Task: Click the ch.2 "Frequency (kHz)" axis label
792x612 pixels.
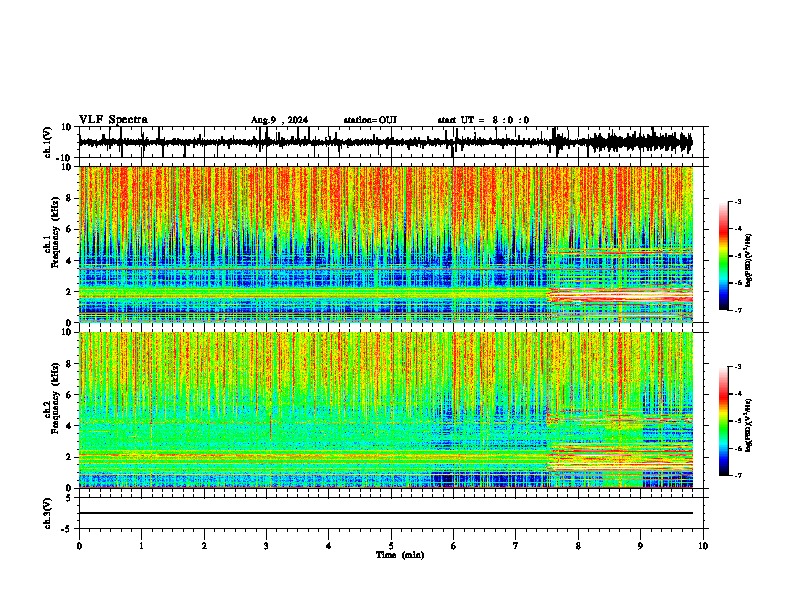Action: pyautogui.click(x=55, y=398)
